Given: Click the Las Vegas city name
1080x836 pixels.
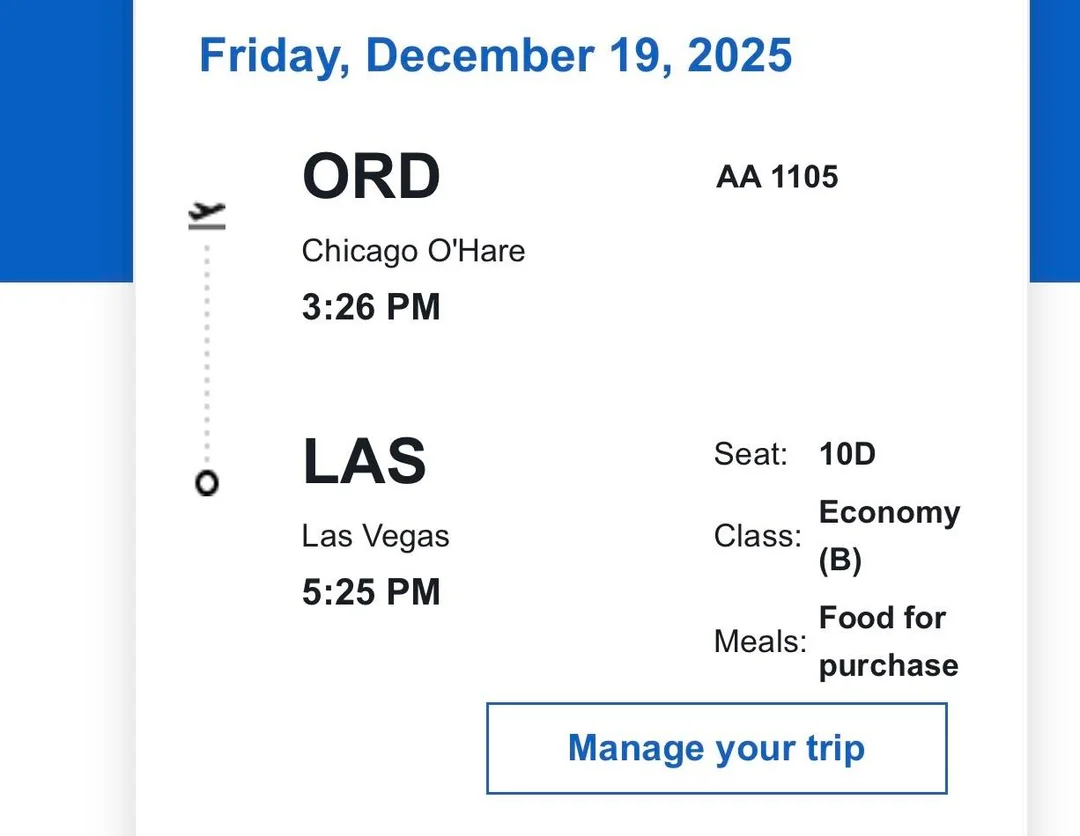Looking at the screenshot, I should 375,536.
